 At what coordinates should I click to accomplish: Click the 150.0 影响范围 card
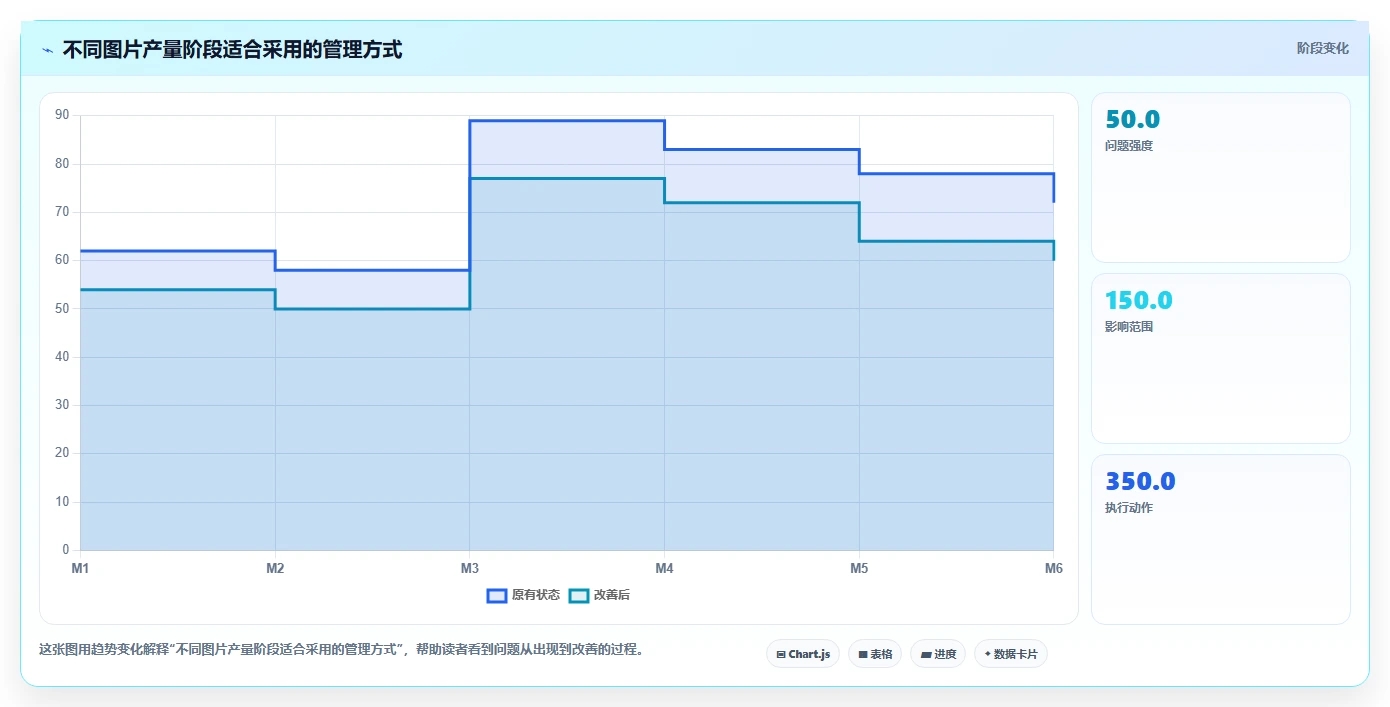pyautogui.click(x=1220, y=358)
